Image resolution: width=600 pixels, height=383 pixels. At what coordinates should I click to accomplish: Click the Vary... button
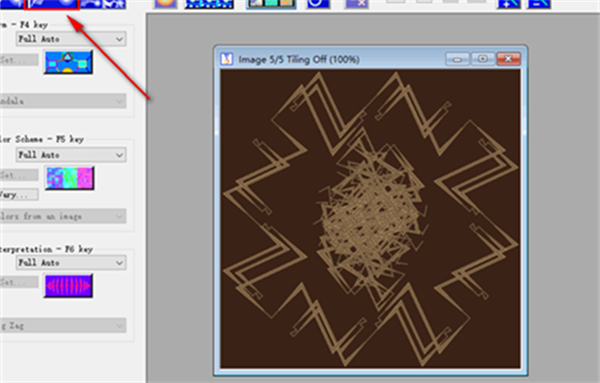[x=19, y=195]
